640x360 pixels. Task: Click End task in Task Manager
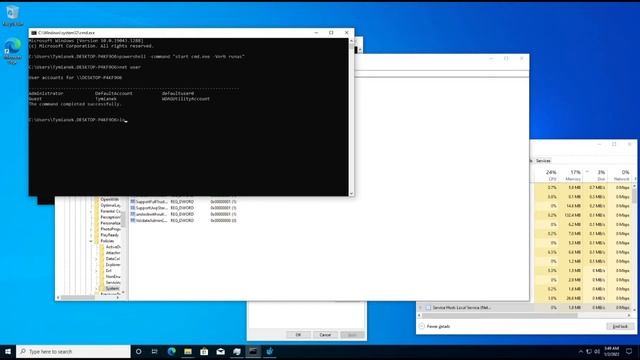tap(620, 326)
